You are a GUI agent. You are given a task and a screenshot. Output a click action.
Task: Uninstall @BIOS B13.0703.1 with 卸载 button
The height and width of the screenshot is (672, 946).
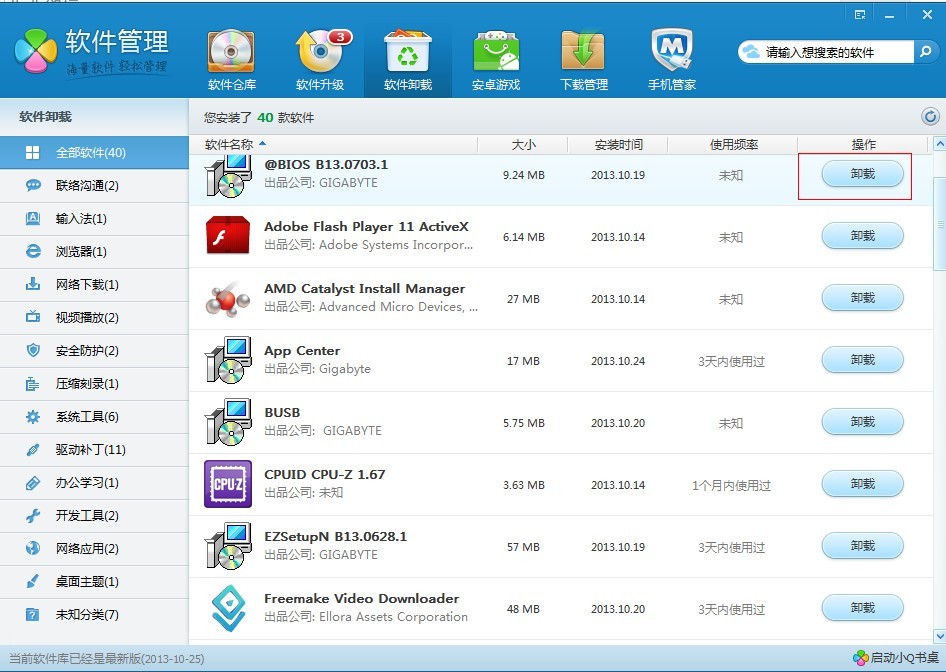pos(862,174)
